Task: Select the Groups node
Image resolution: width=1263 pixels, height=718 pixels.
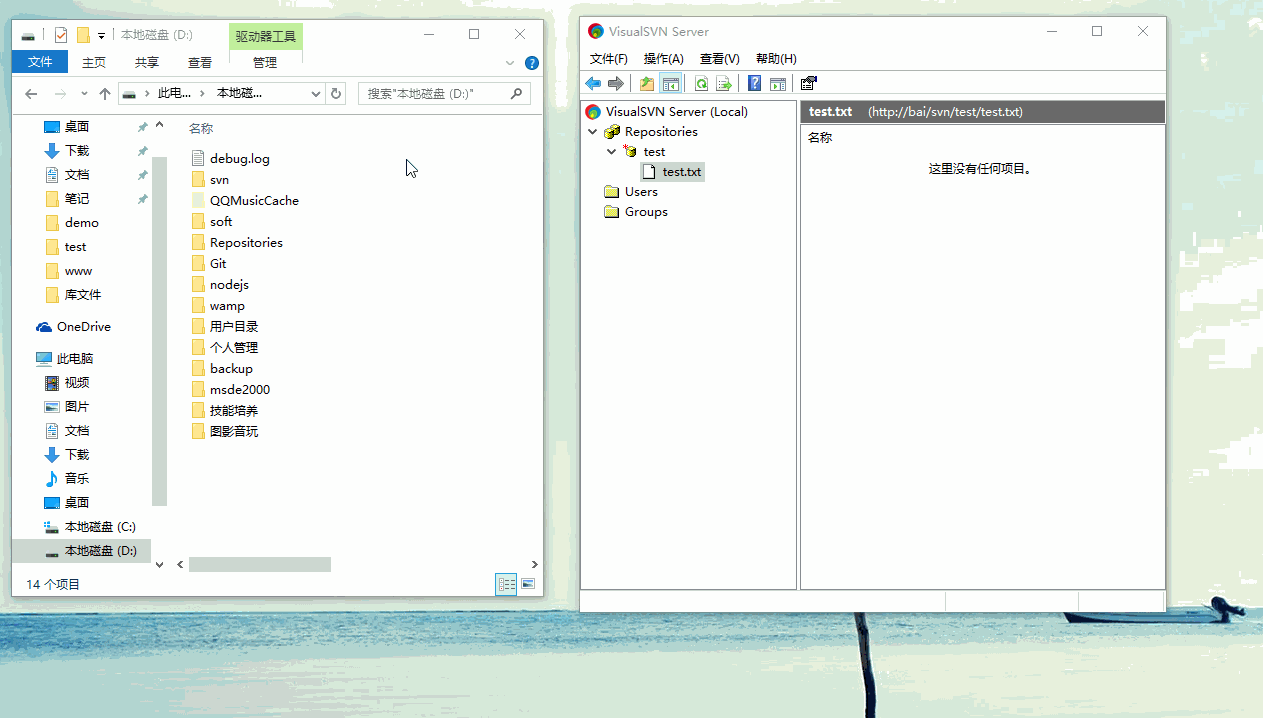Action: pos(646,212)
